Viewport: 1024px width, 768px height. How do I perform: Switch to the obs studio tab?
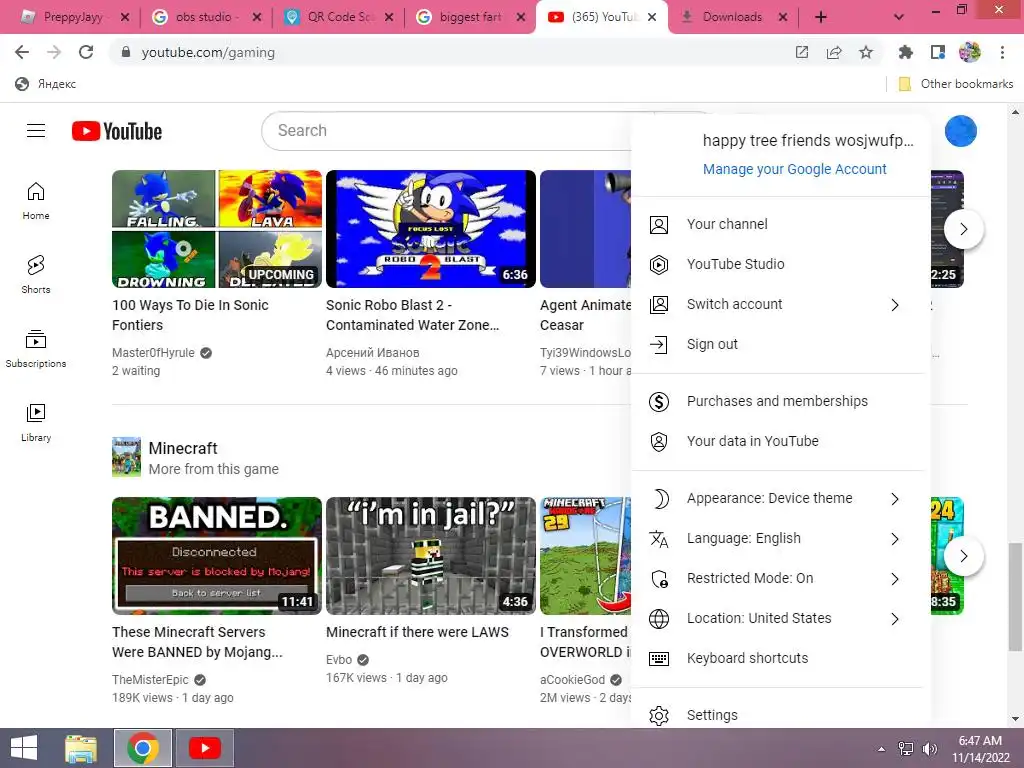(x=204, y=18)
